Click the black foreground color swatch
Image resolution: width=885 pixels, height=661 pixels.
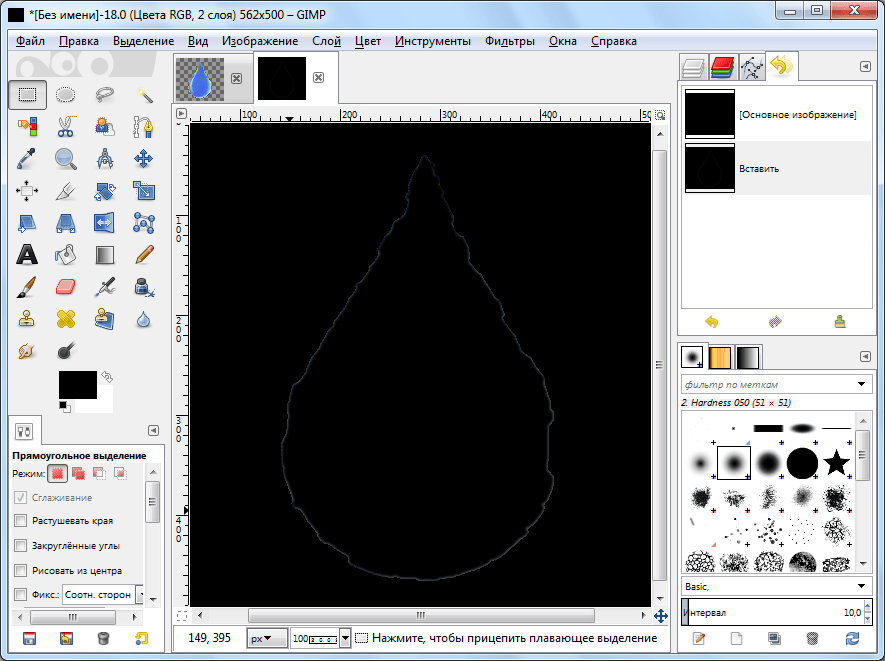coord(76,383)
